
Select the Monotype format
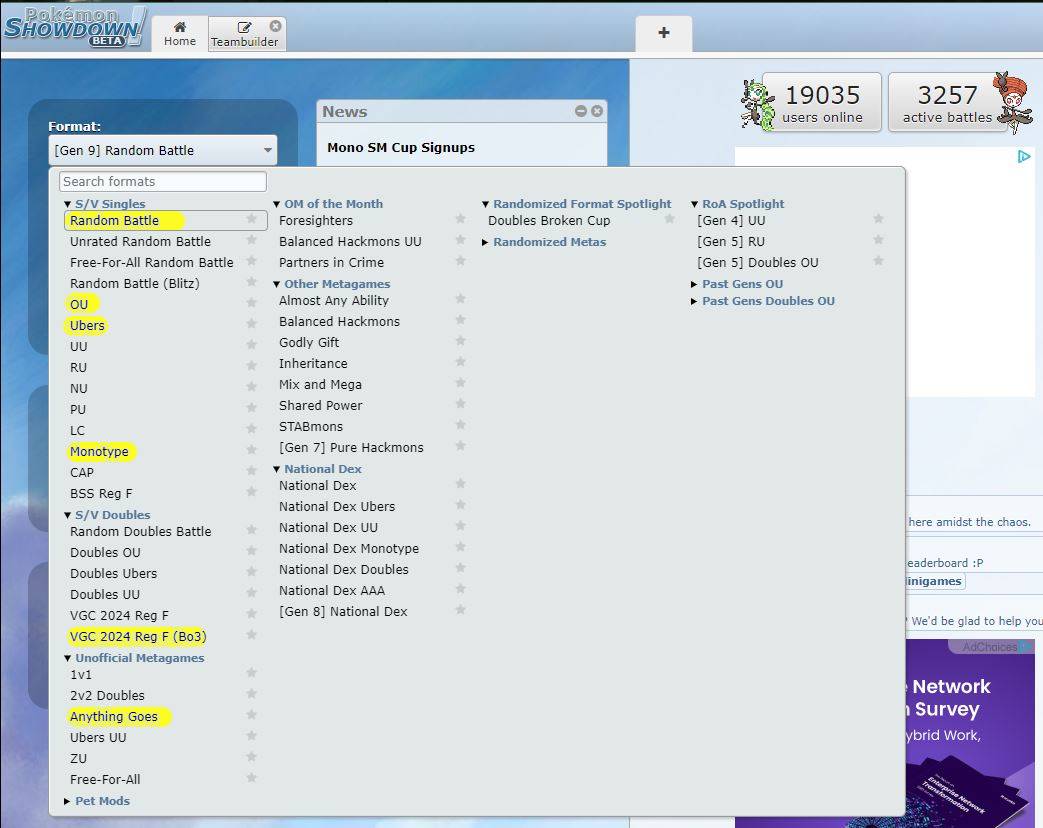click(99, 452)
